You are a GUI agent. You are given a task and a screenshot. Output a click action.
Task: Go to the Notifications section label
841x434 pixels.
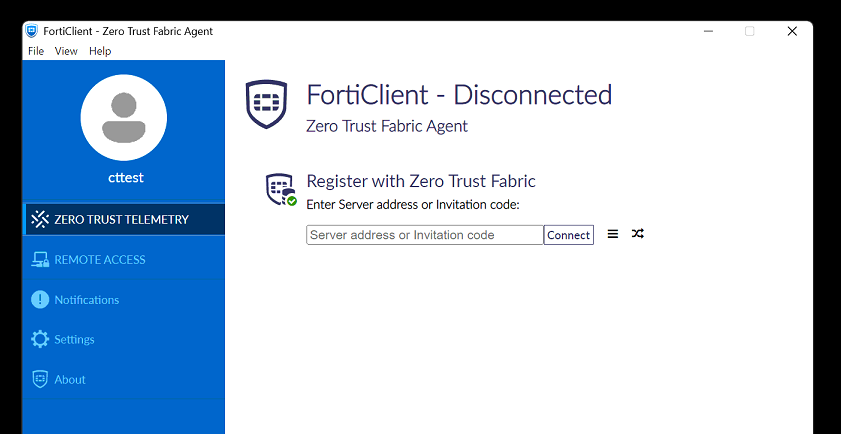tap(87, 300)
